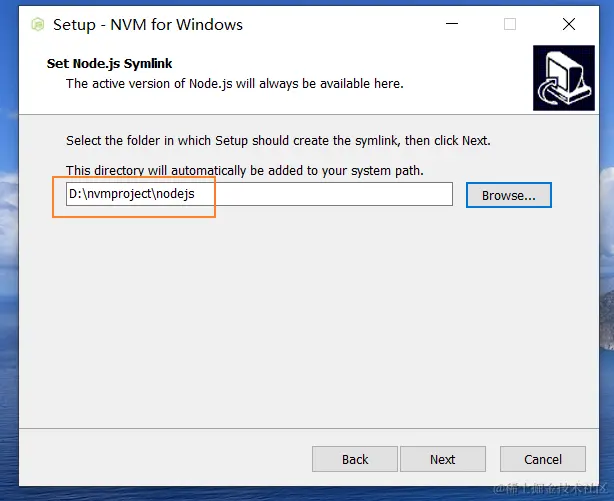The height and width of the screenshot is (501, 614).
Task: Close the Setup window
Action: pyautogui.click(x=569, y=24)
